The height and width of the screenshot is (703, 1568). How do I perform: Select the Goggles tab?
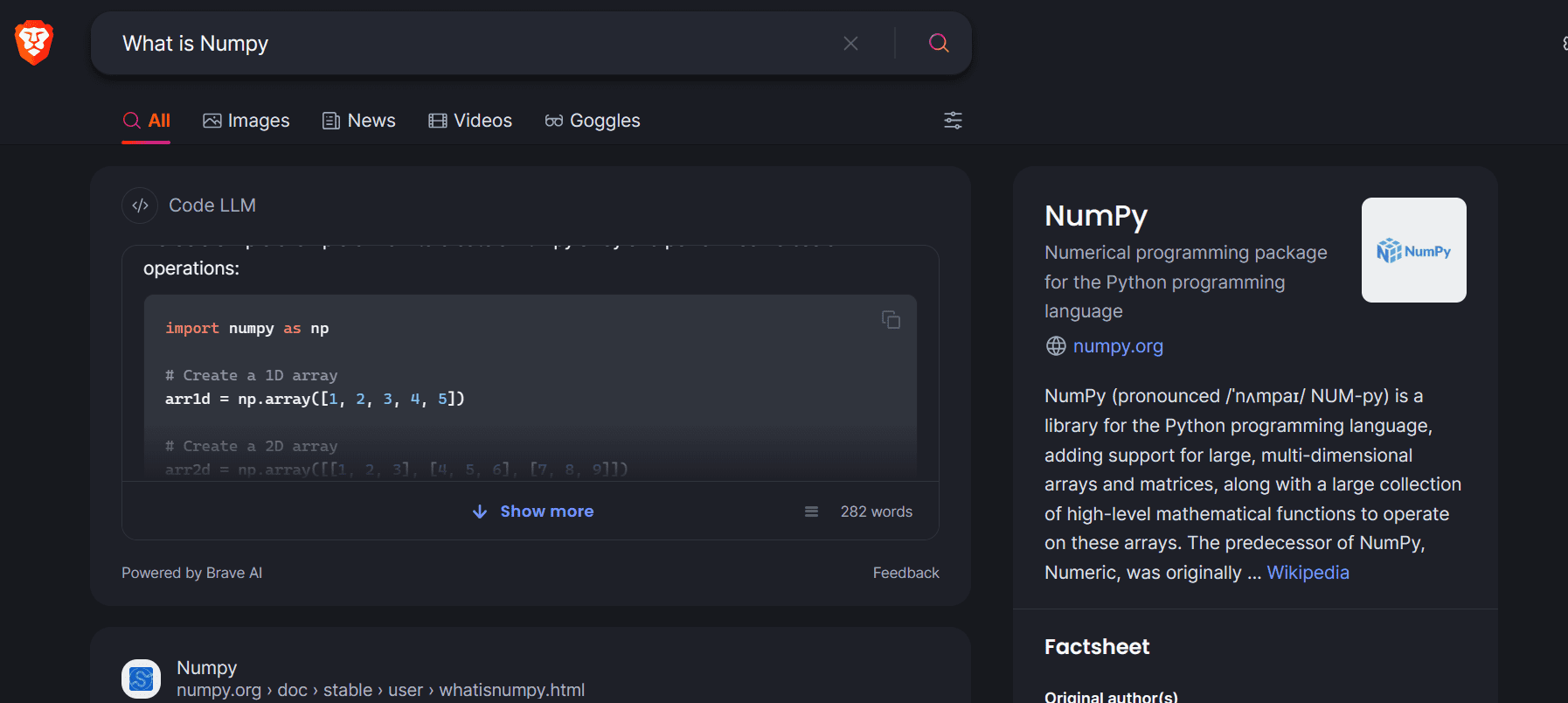point(593,121)
